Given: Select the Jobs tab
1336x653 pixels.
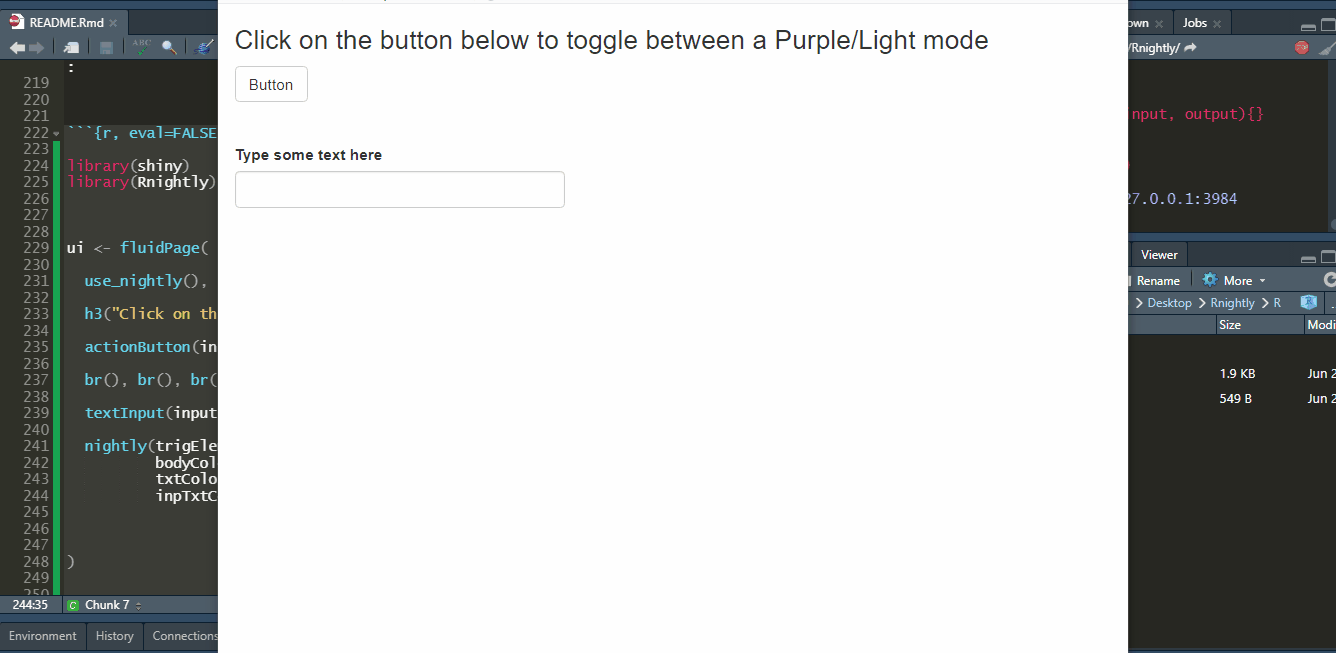Looking at the screenshot, I should [1194, 23].
